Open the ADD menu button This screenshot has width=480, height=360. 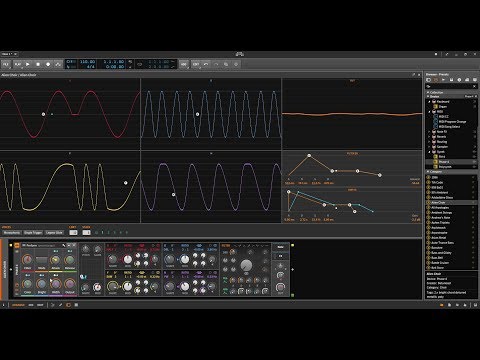[184, 64]
